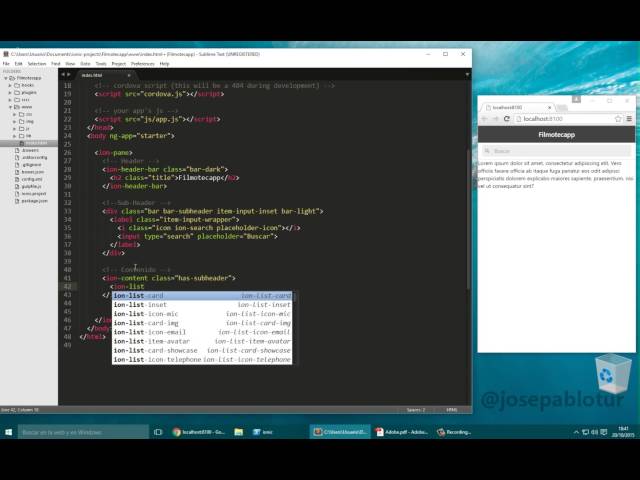The width and height of the screenshot is (640, 480).
Task: Go forward in the Chrome window
Action: click(x=496, y=119)
